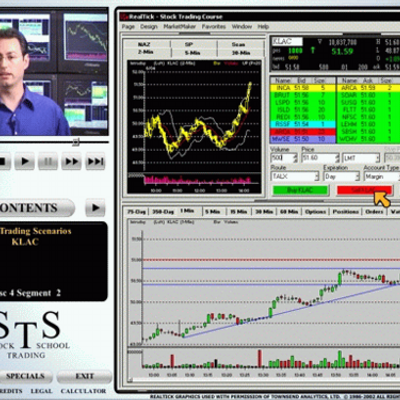
Task: Open the SPECIALS section
Action: coord(26,376)
